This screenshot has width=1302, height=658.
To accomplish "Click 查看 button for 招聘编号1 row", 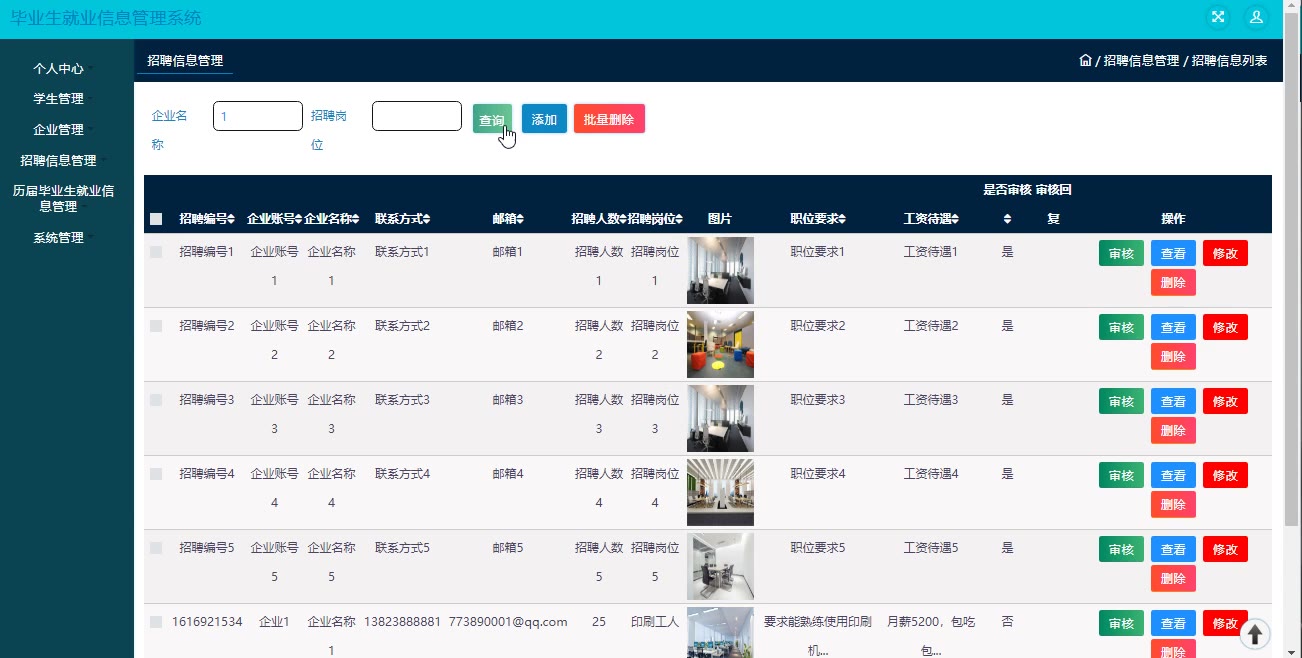I will click(x=1173, y=253).
